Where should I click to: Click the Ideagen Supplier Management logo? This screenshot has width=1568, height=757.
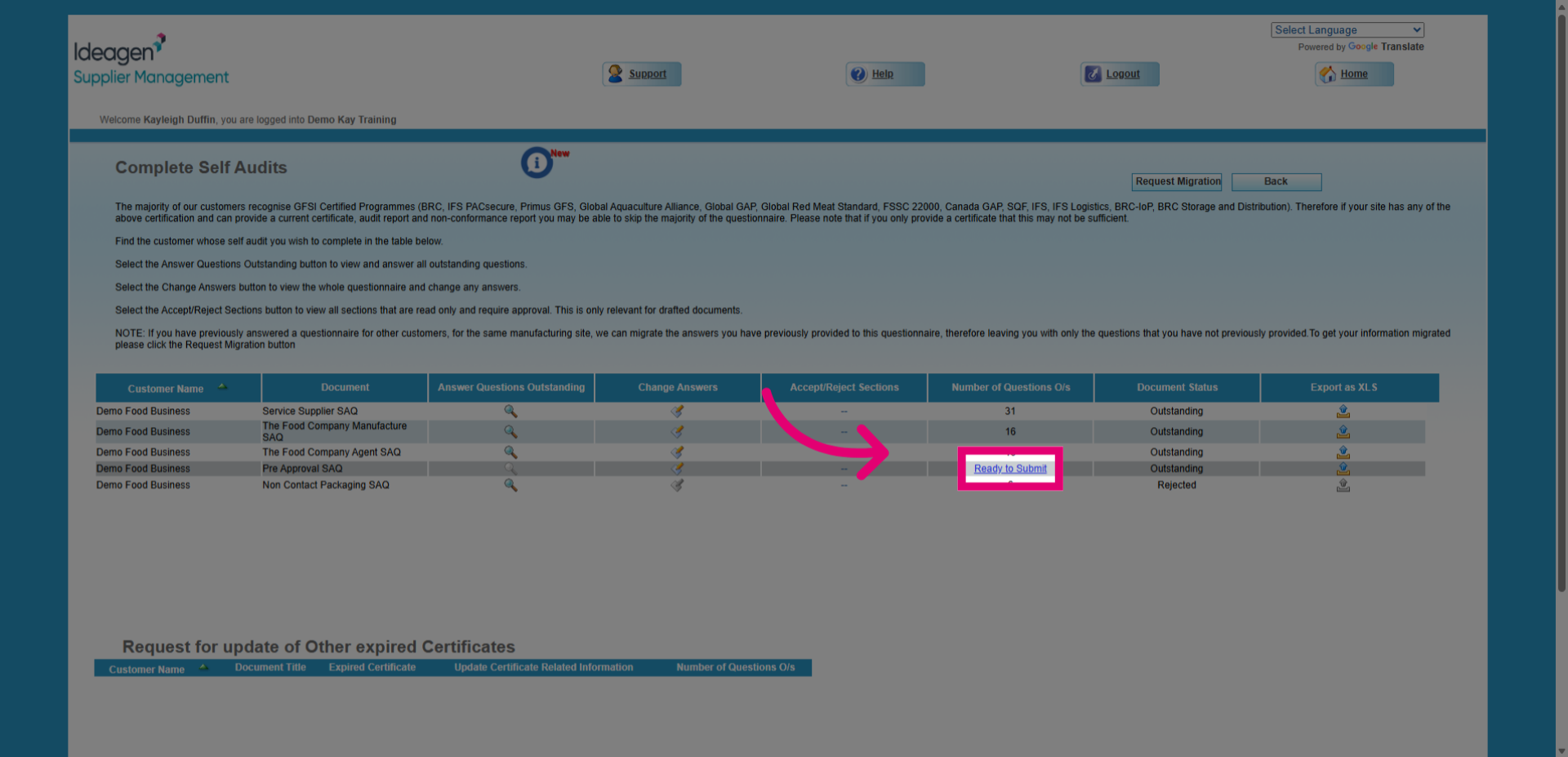click(151, 60)
